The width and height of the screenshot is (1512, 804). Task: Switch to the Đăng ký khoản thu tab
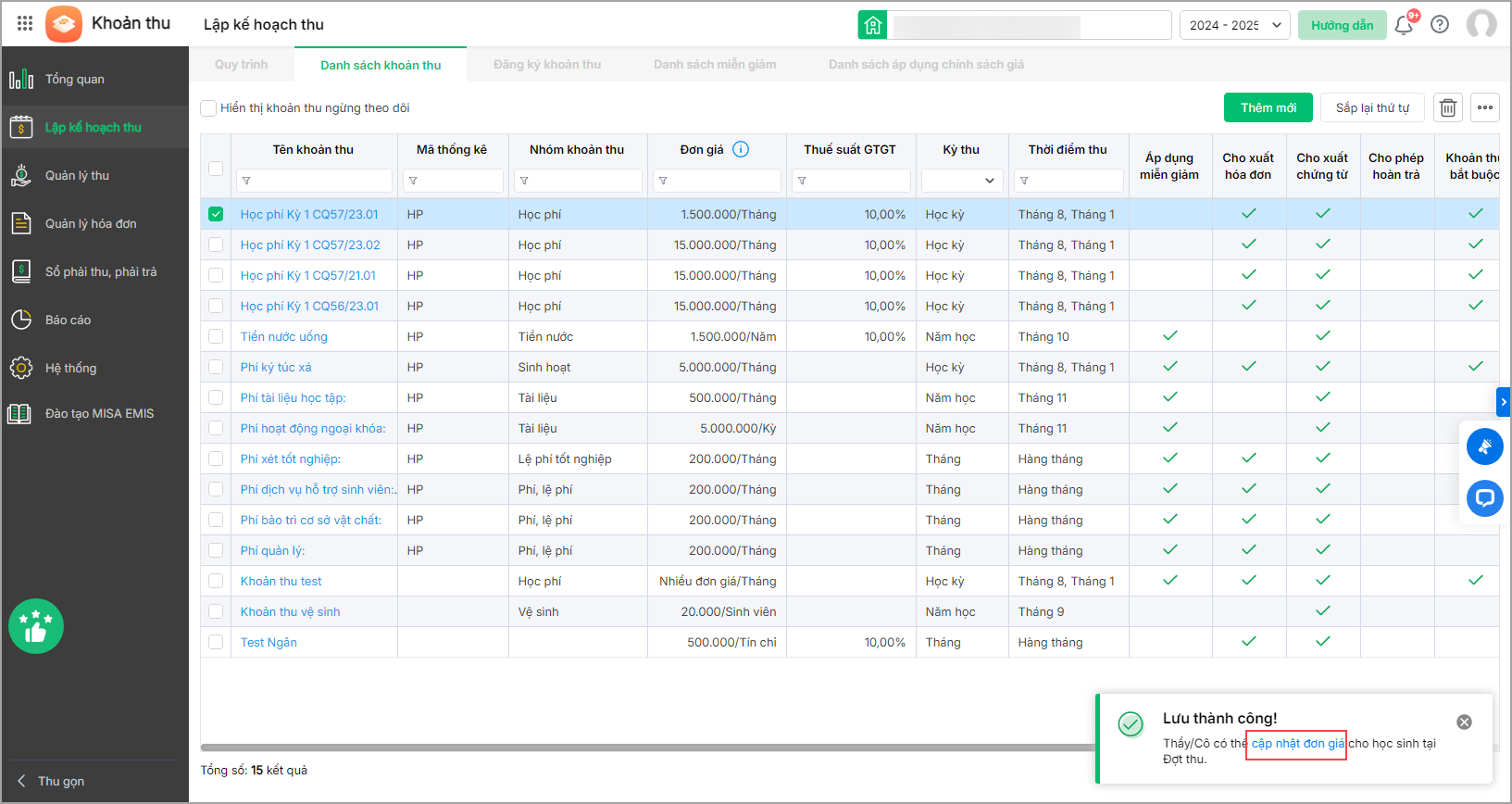pyautogui.click(x=546, y=65)
